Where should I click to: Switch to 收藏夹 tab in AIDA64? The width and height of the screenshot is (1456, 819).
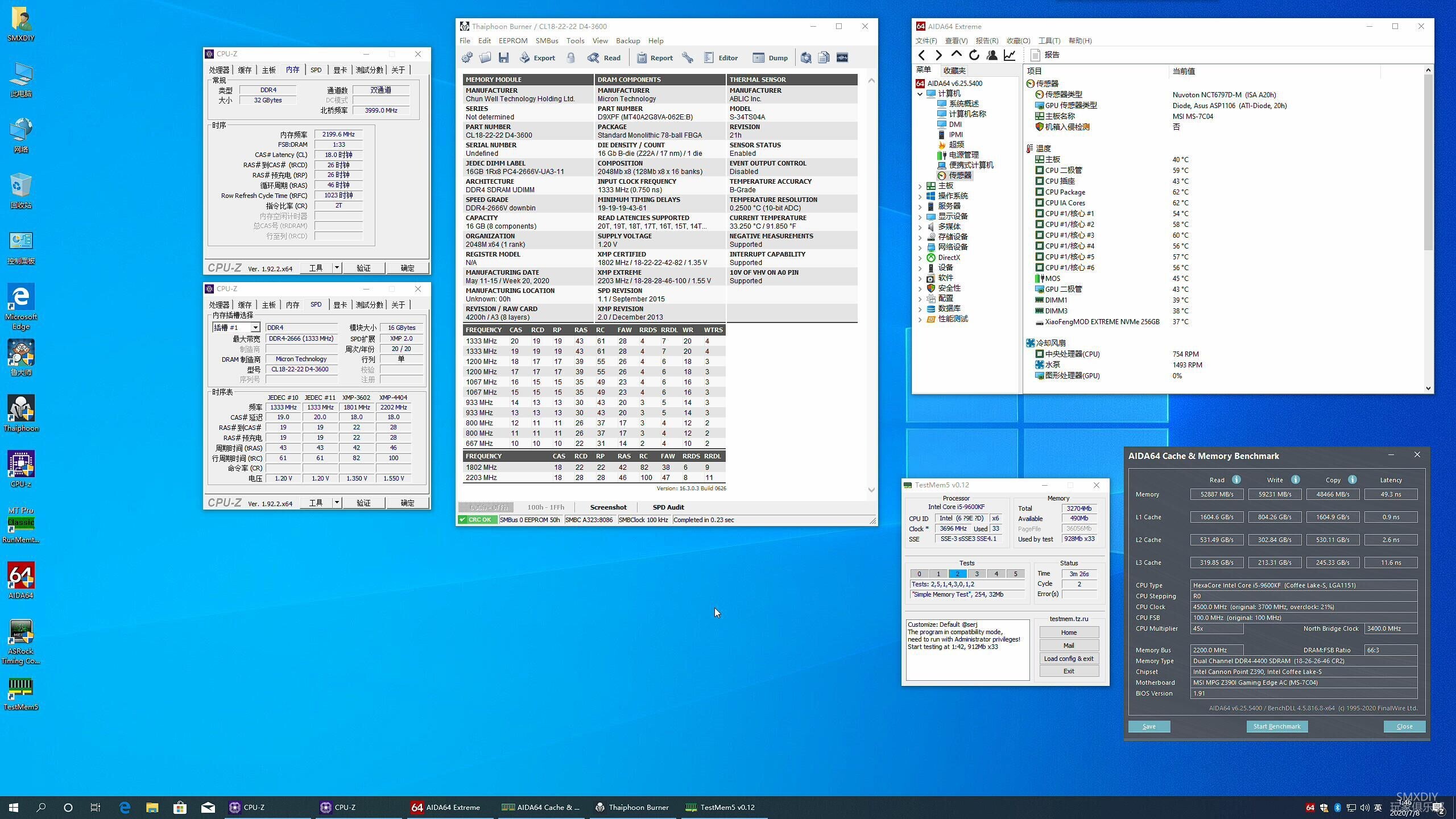click(954, 71)
